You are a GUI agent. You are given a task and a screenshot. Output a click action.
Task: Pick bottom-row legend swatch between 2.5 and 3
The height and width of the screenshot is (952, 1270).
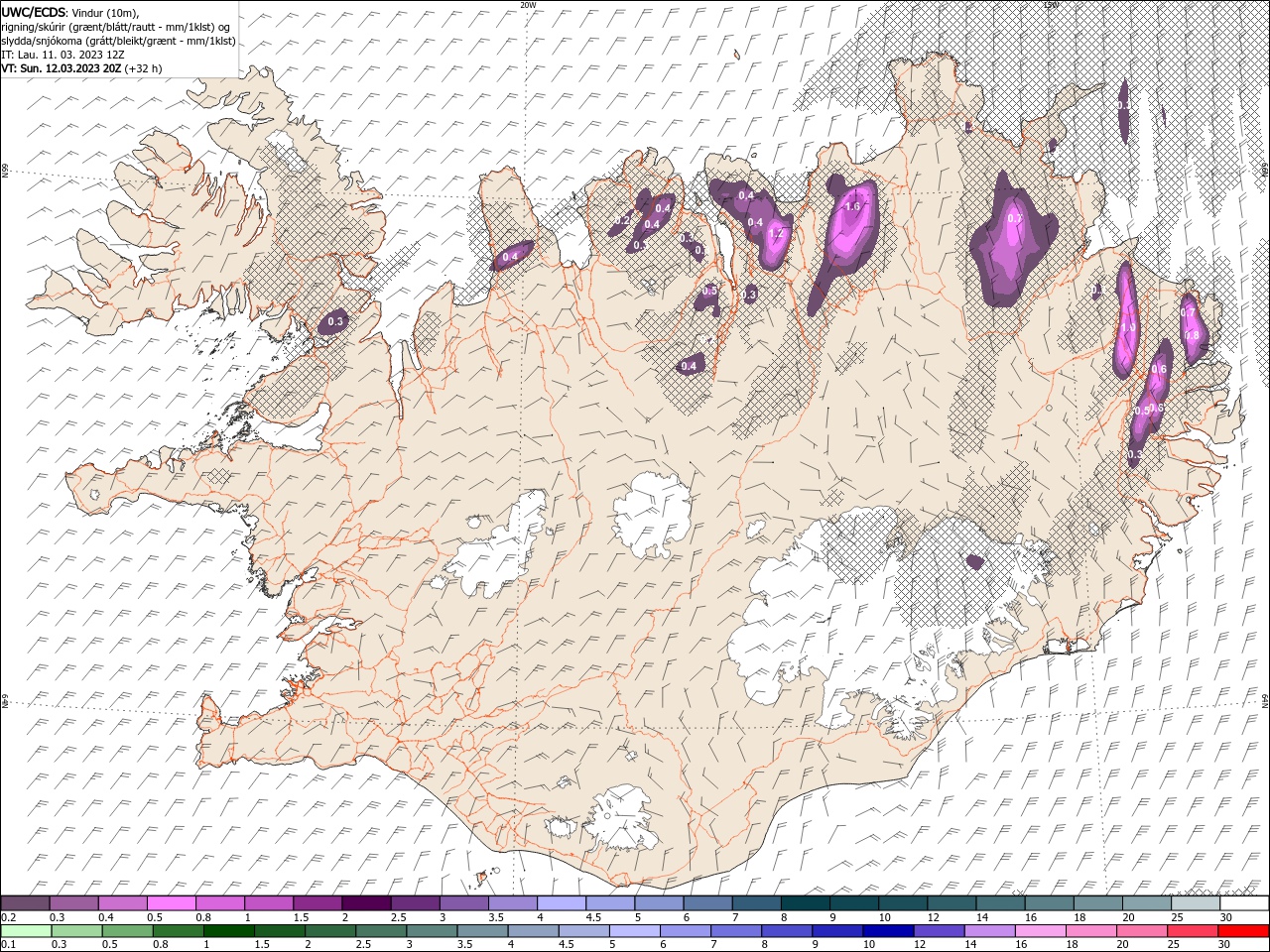(381, 930)
